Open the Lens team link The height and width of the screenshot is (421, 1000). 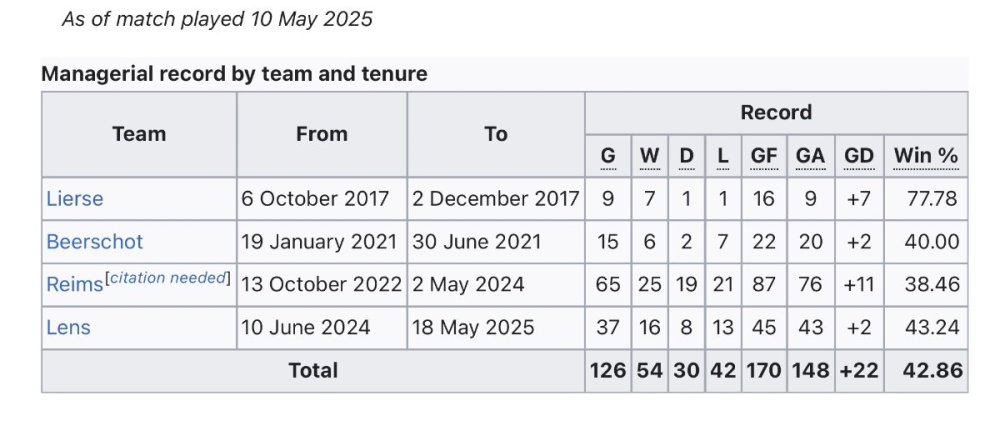tap(68, 328)
